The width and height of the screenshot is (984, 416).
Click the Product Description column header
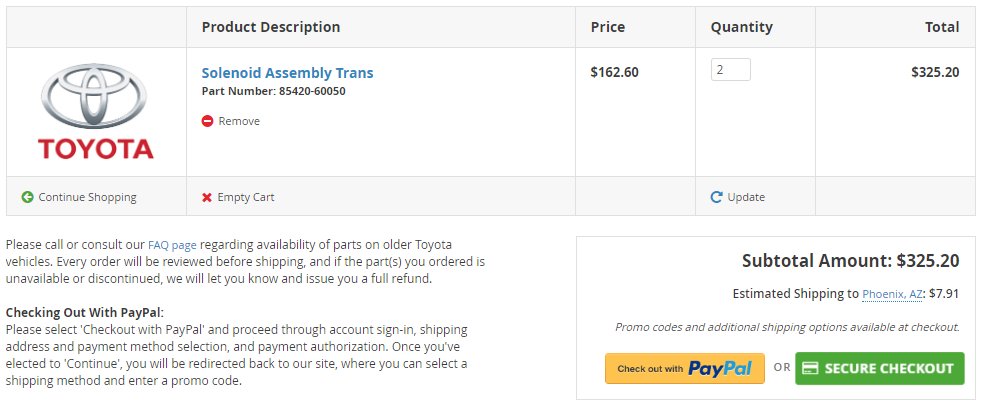click(x=271, y=27)
